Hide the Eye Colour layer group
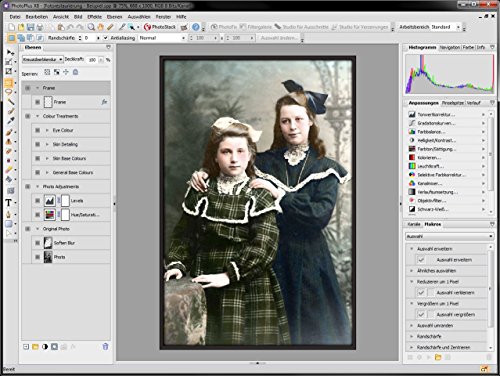Screen dimensions: 500x376 coord(38,130)
